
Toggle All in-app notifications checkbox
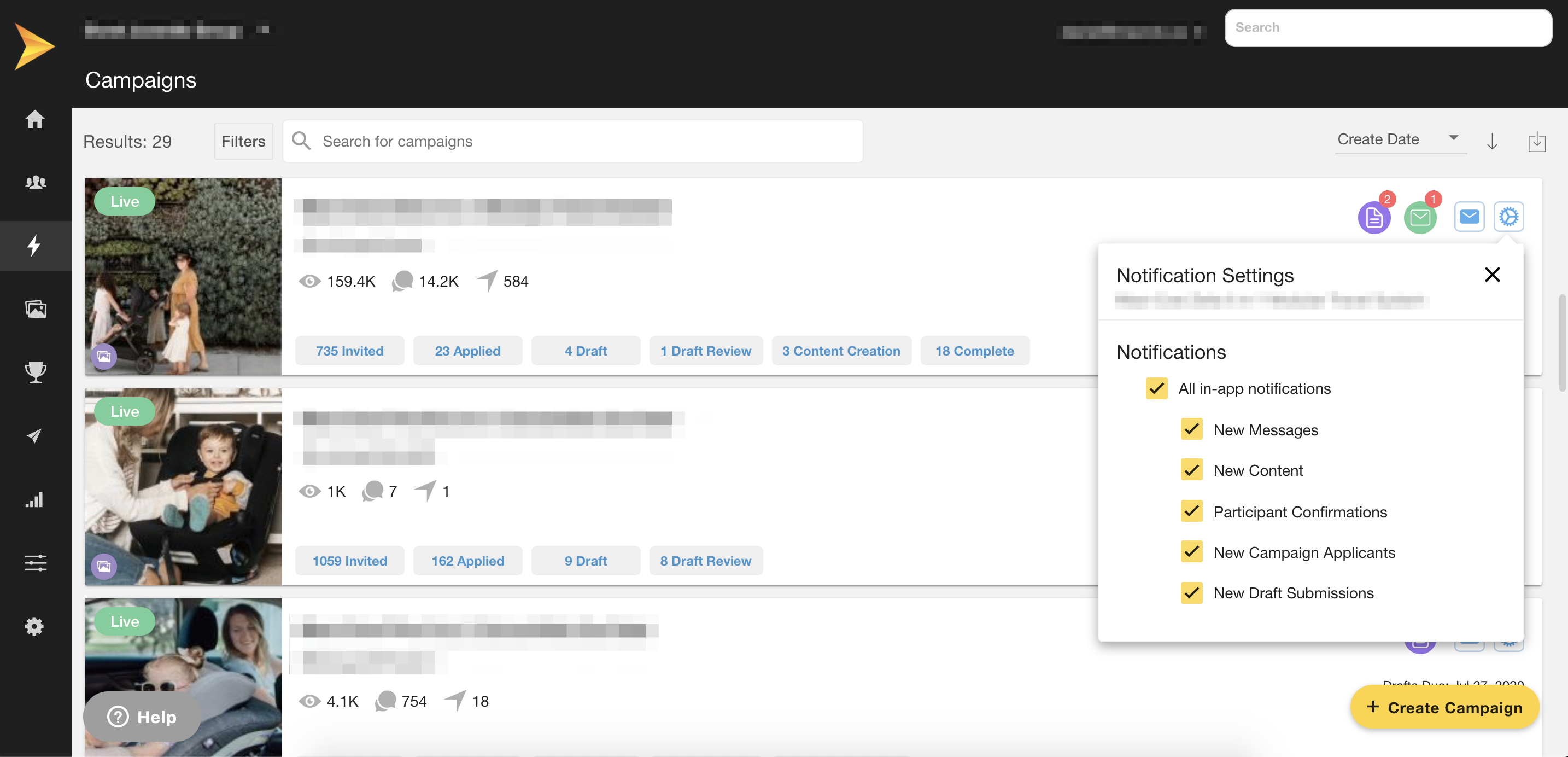pyautogui.click(x=1156, y=388)
